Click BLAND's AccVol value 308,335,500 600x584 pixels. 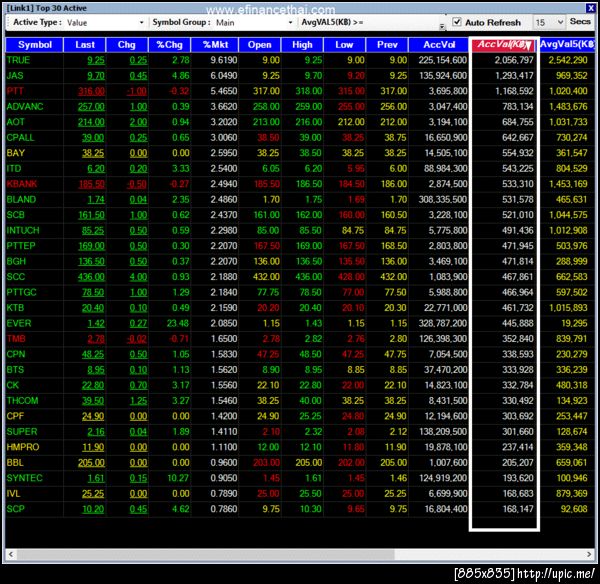pos(443,199)
